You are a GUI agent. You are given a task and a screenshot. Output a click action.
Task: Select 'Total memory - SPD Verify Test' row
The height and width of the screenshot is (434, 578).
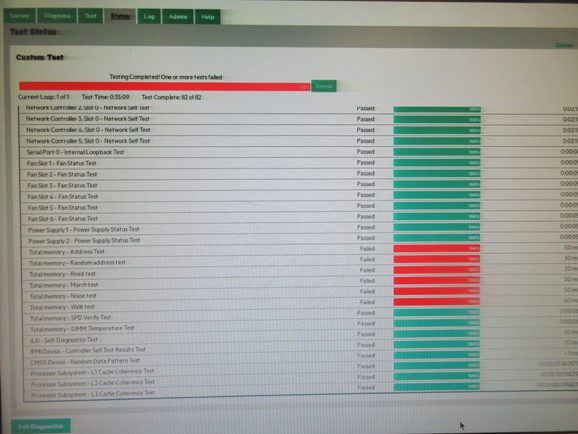coord(299,315)
